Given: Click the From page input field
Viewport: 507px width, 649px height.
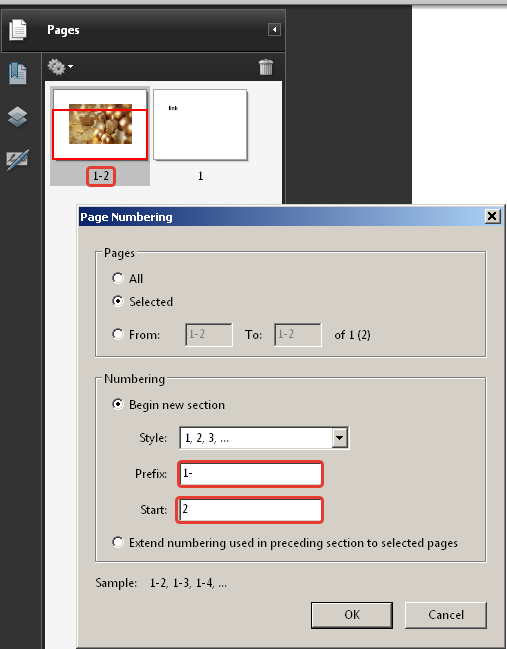Looking at the screenshot, I should tap(209, 334).
